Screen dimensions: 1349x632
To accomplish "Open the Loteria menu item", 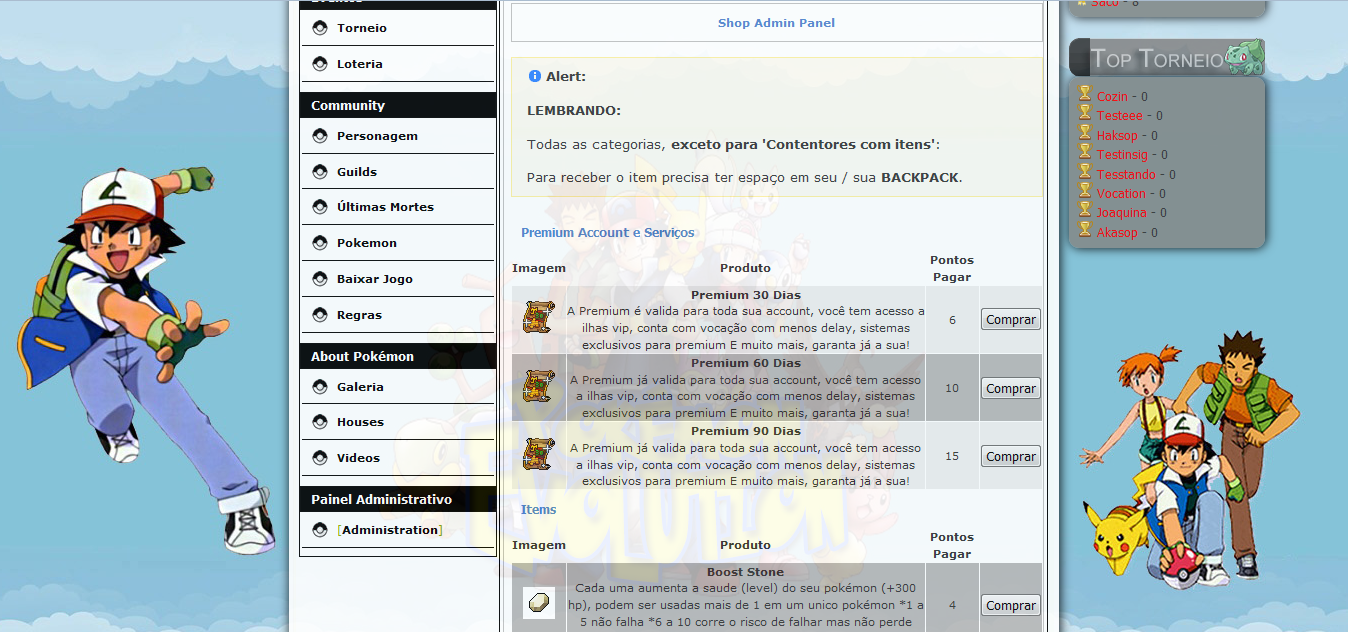I will coord(360,64).
